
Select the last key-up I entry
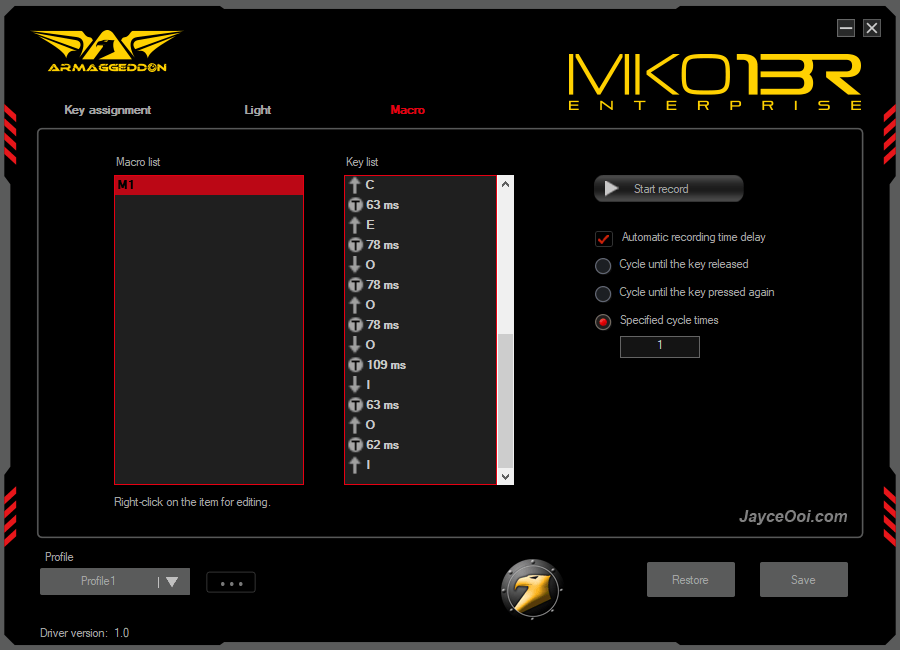420,465
